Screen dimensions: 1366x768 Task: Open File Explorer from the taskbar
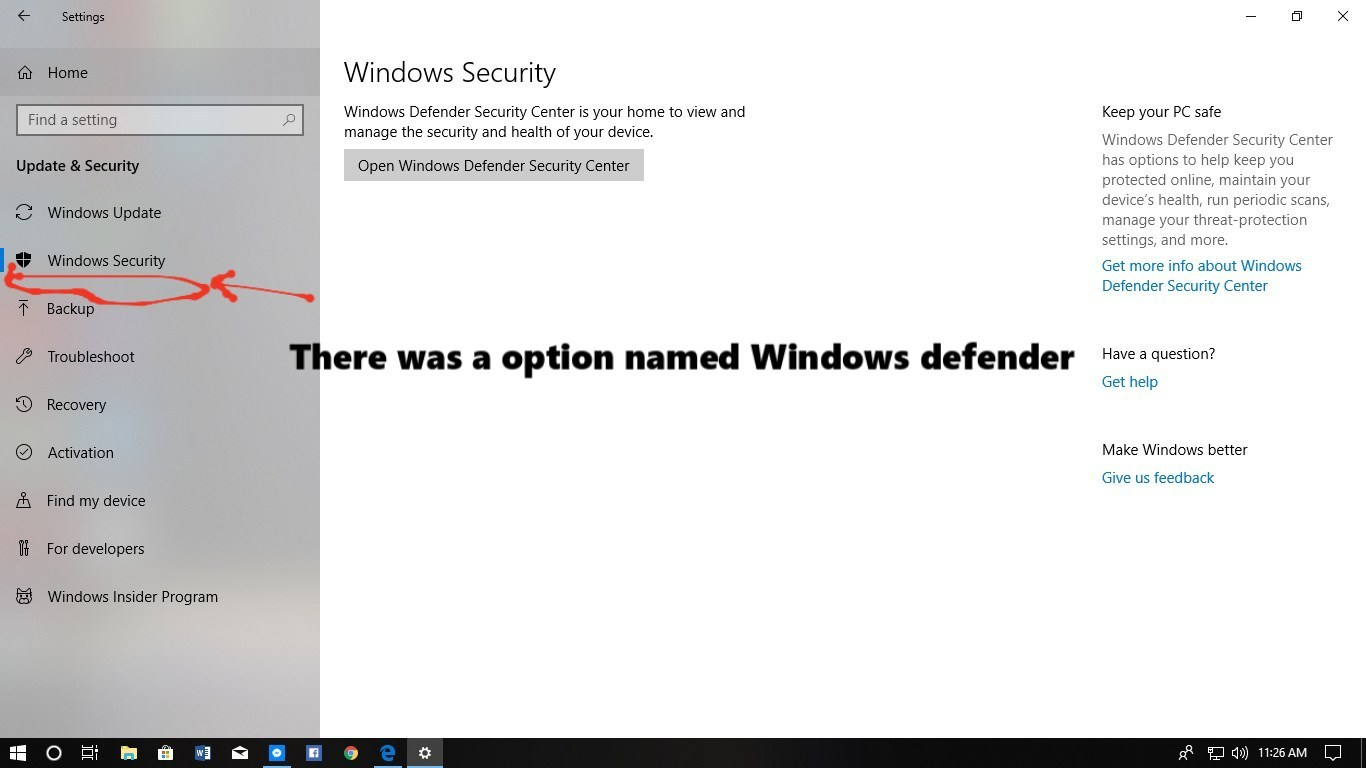(x=128, y=753)
